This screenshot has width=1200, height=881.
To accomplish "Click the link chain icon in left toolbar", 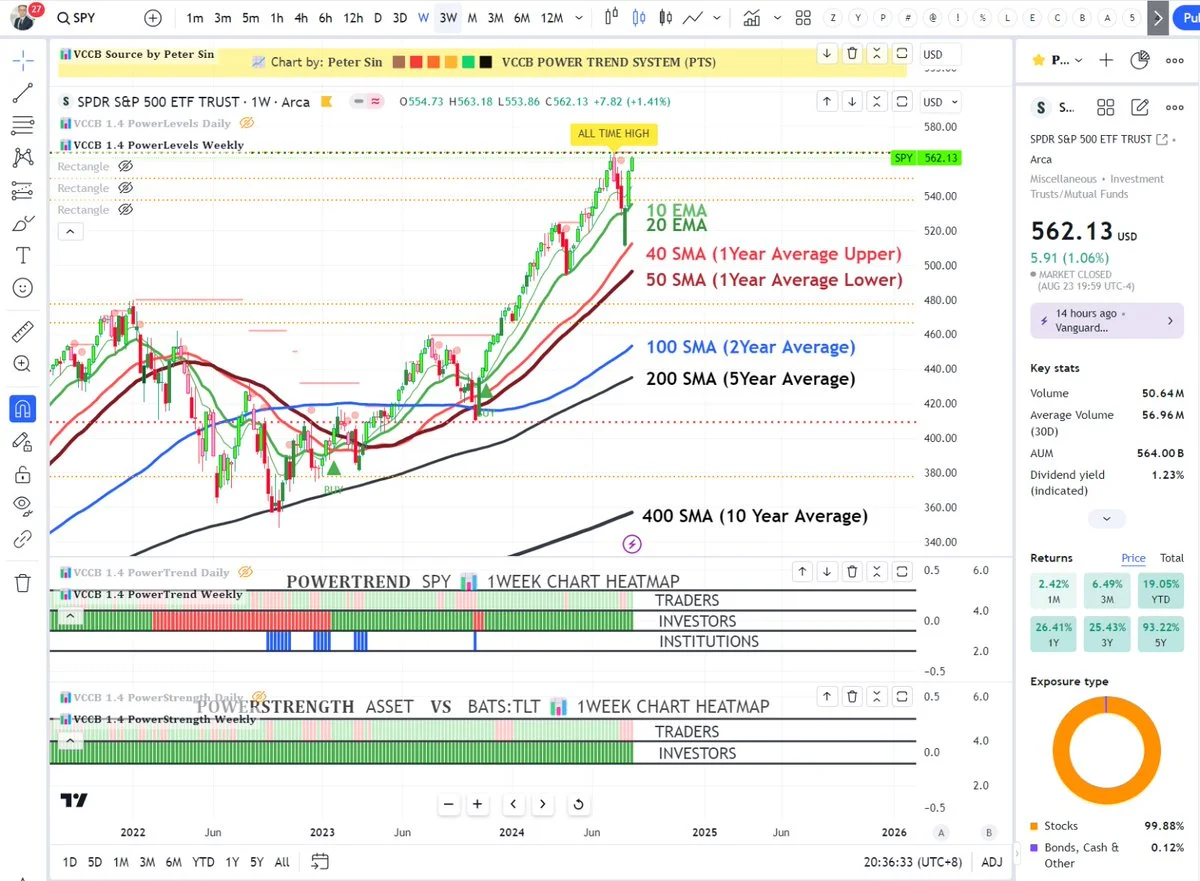I will click(23, 540).
